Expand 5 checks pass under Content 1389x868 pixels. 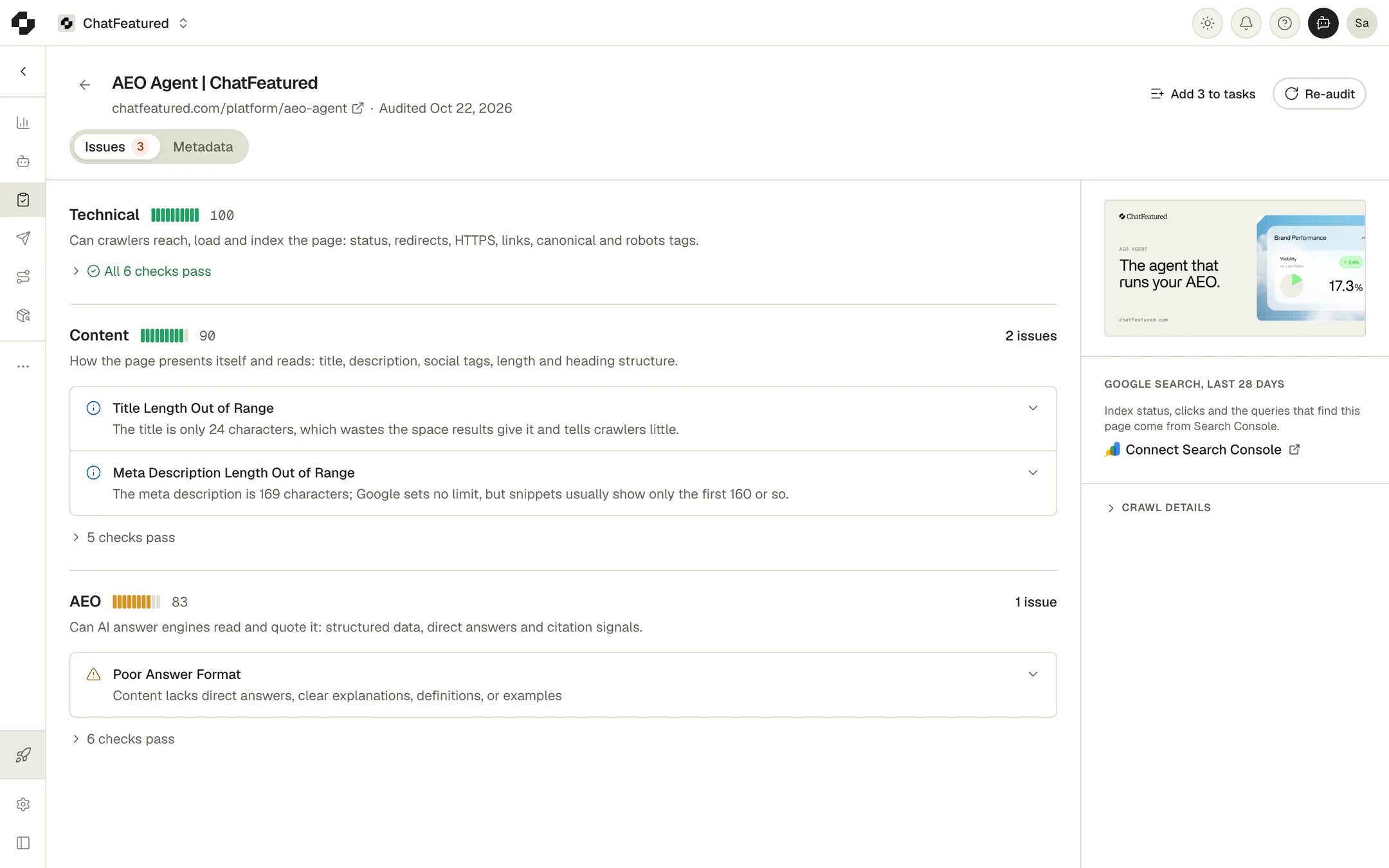click(x=123, y=538)
